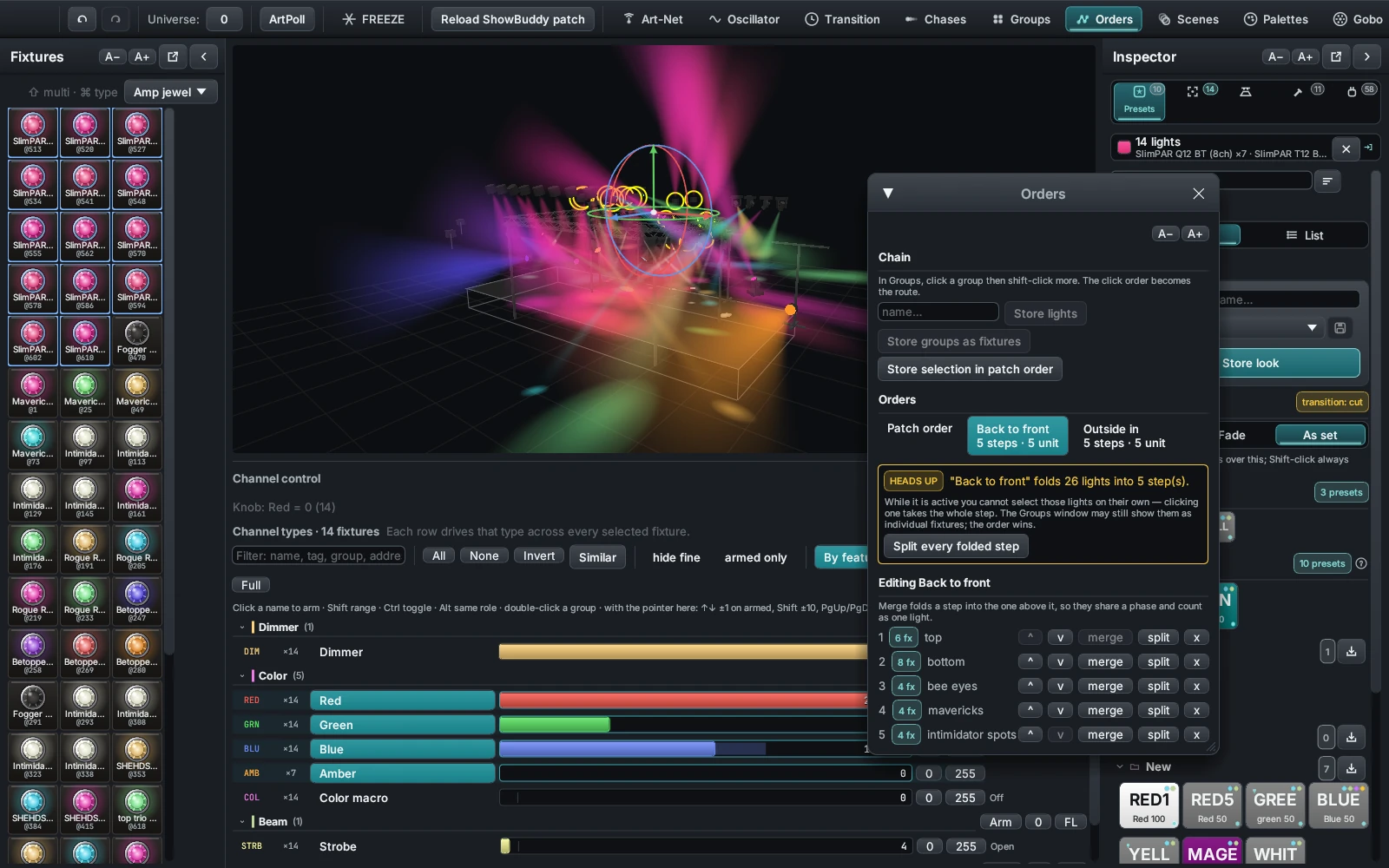The image size is (1389, 868).
Task: Select the Outside in order
Action: [1124, 436]
